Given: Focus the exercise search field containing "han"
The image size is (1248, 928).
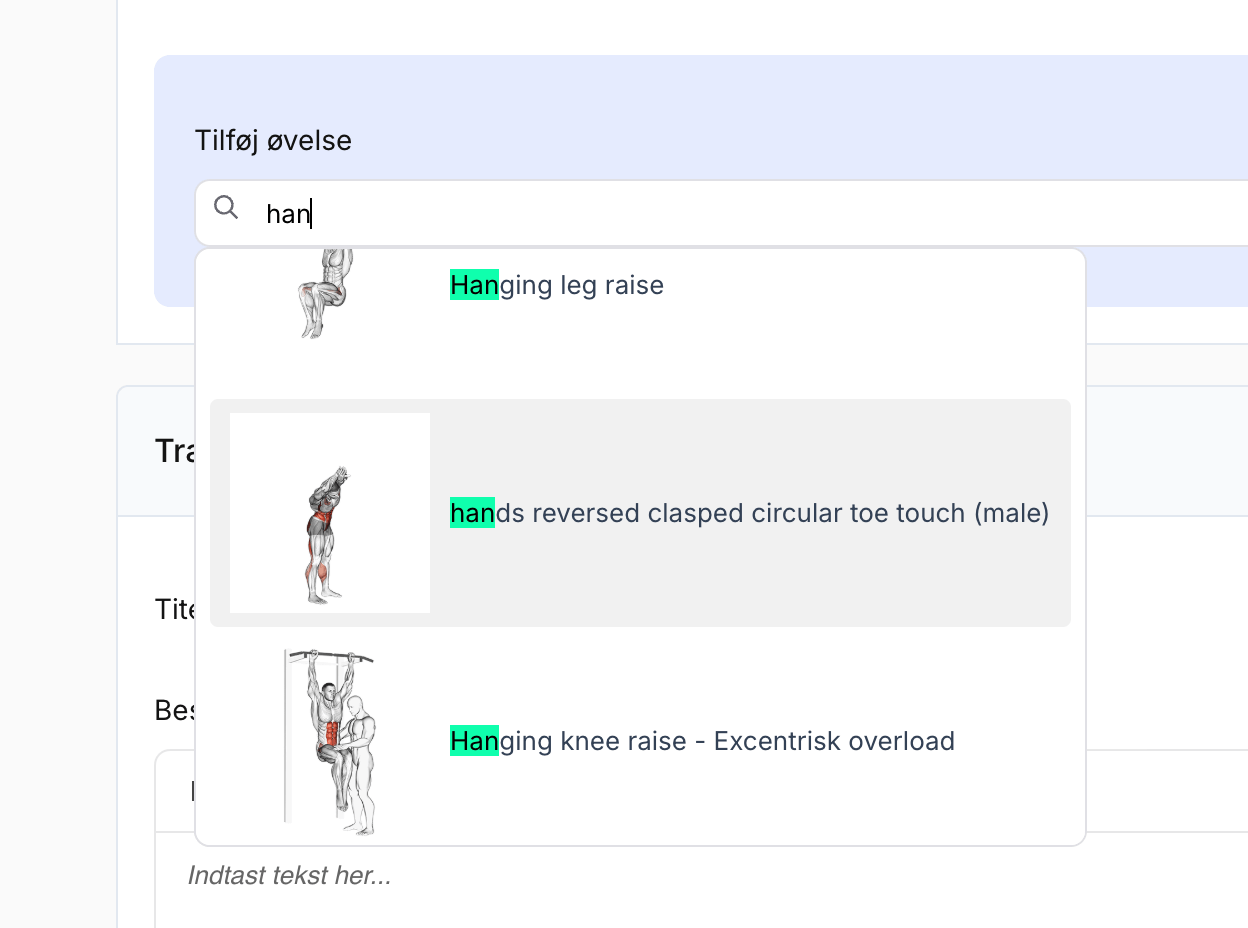Looking at the screenshot, I should 700,213.
